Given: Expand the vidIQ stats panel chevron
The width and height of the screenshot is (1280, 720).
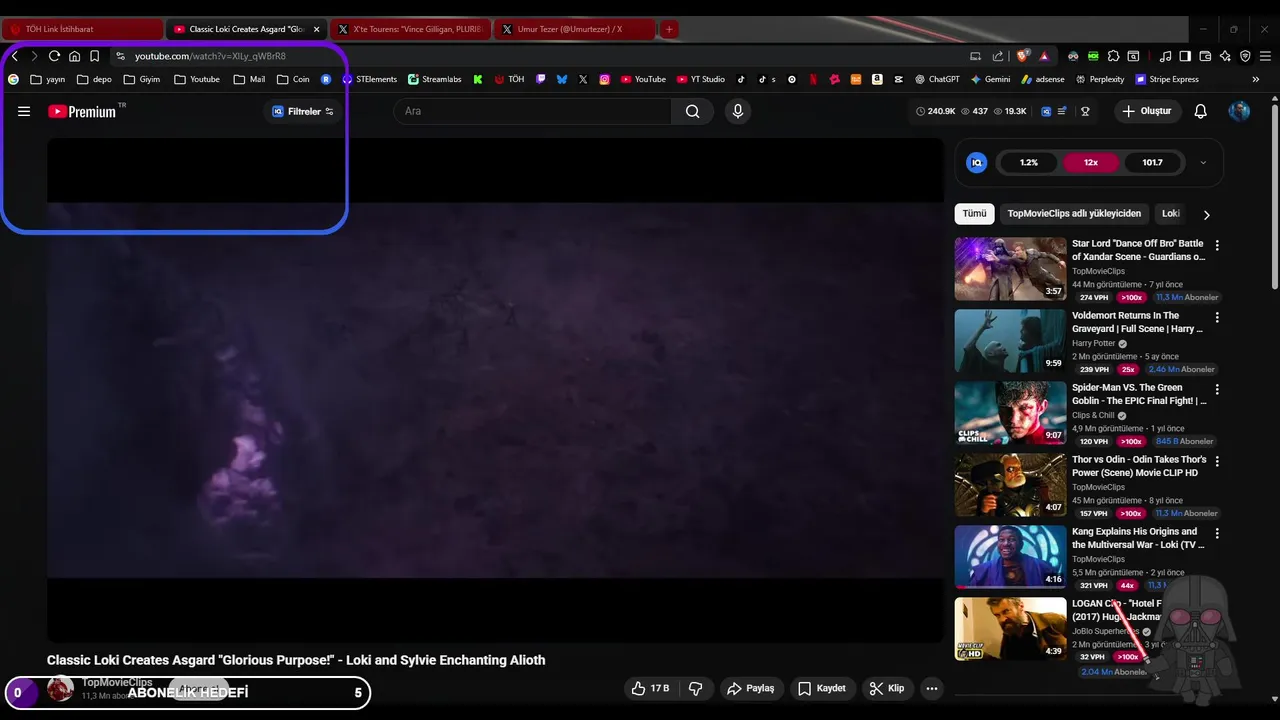Looking at the screenshot, I should pos(1203,162).
